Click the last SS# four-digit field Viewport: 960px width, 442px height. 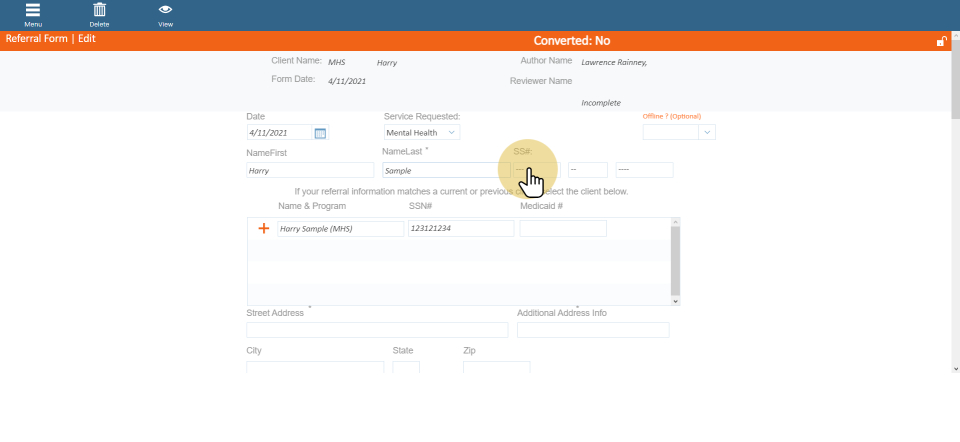tap(644, 170)
